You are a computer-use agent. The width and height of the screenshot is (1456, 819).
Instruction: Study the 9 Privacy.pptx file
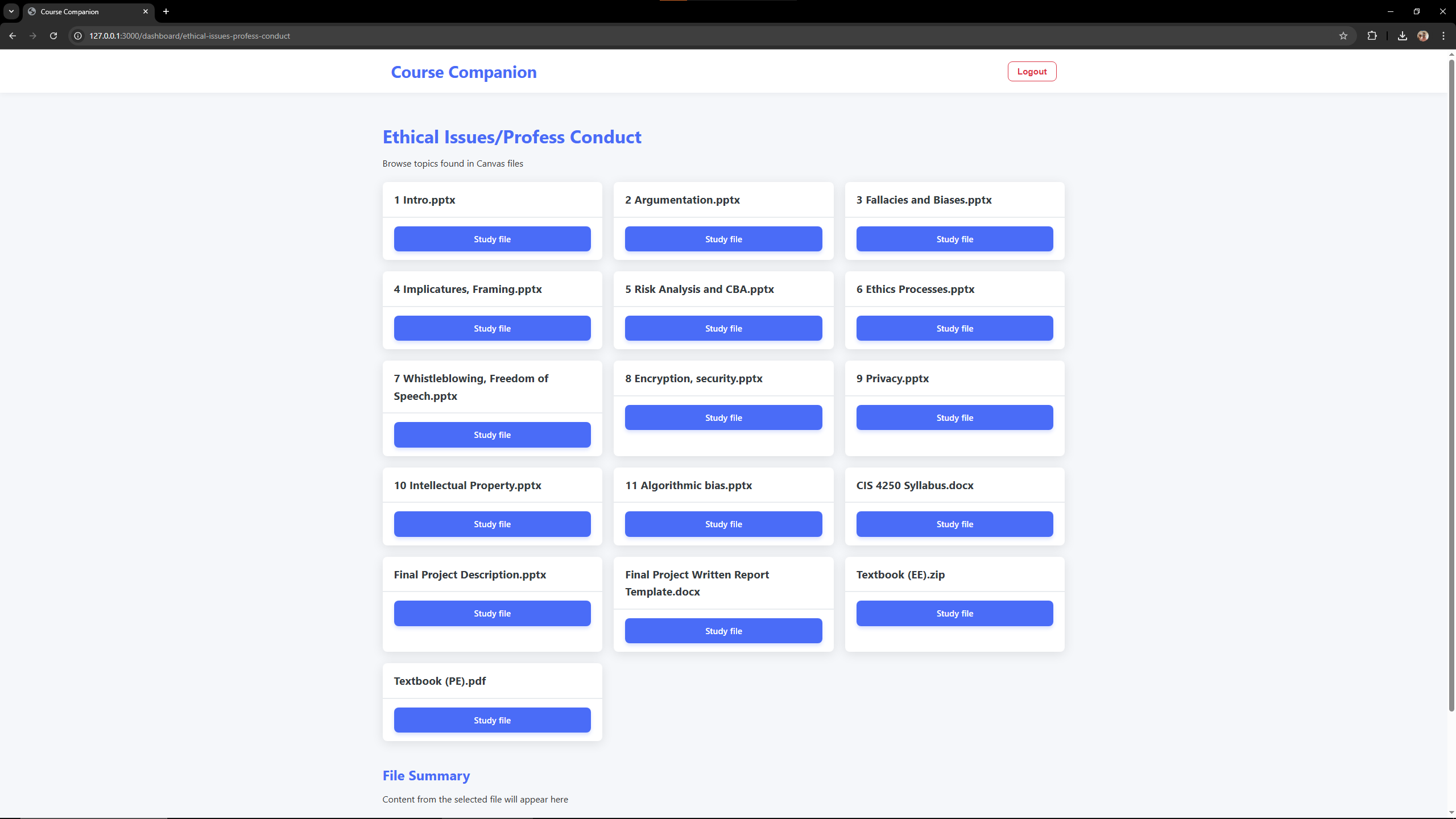[x=954, y=417]
